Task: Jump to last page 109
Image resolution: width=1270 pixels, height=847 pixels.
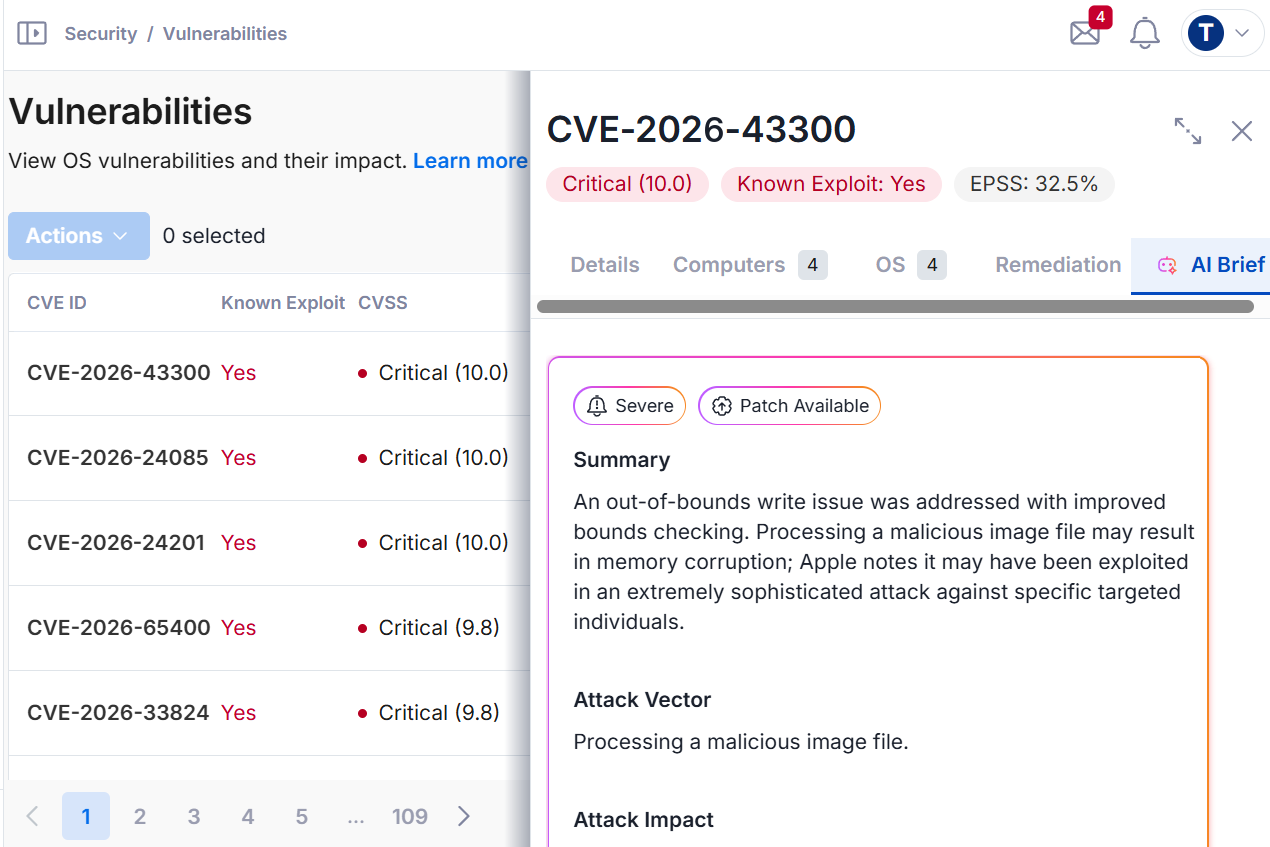Action: [410, 816]
